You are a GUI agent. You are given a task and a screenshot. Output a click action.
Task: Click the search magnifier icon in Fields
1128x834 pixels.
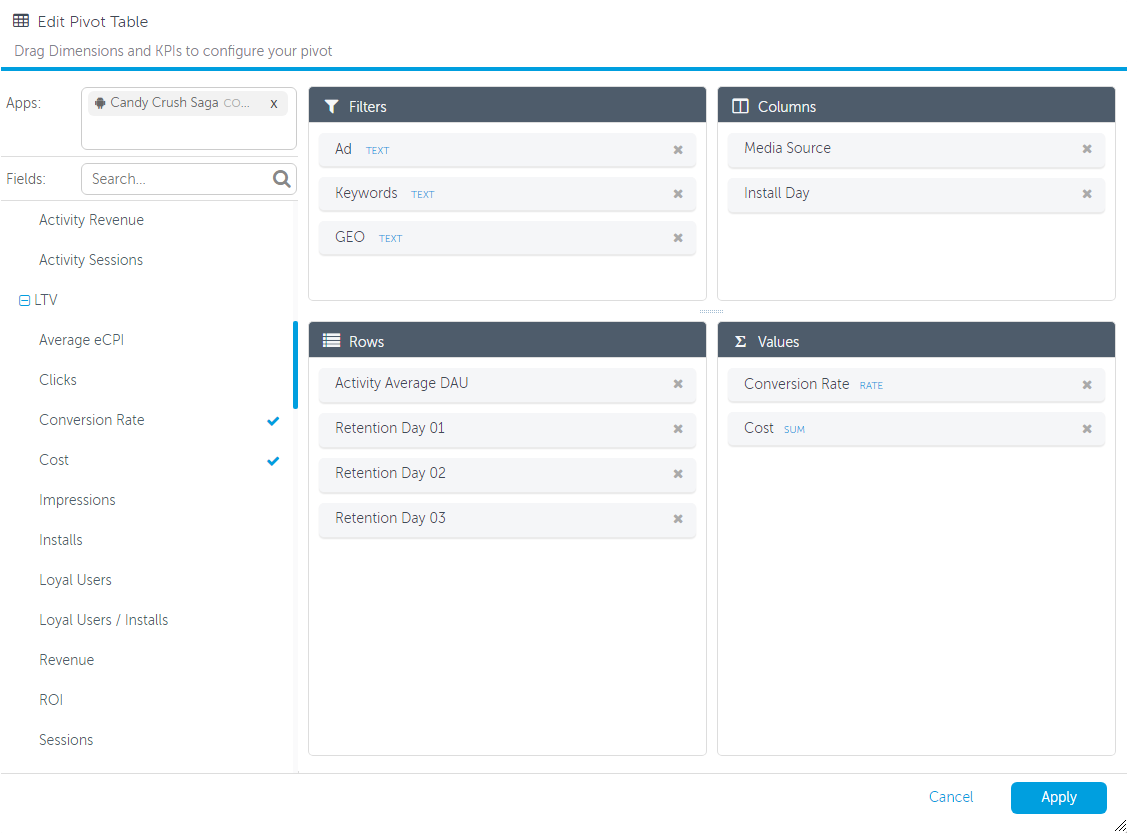point(282,179)
